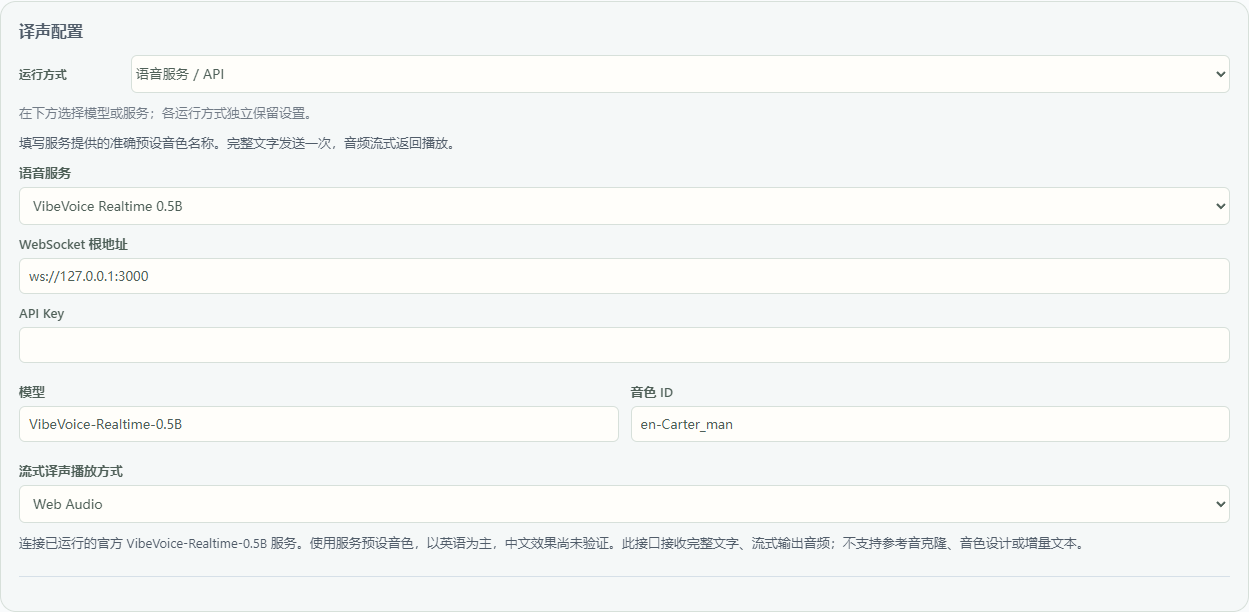Click the 流式译声播放方式 label
The width and height of the screenshot is (1249, 612).
coord(71,471)
